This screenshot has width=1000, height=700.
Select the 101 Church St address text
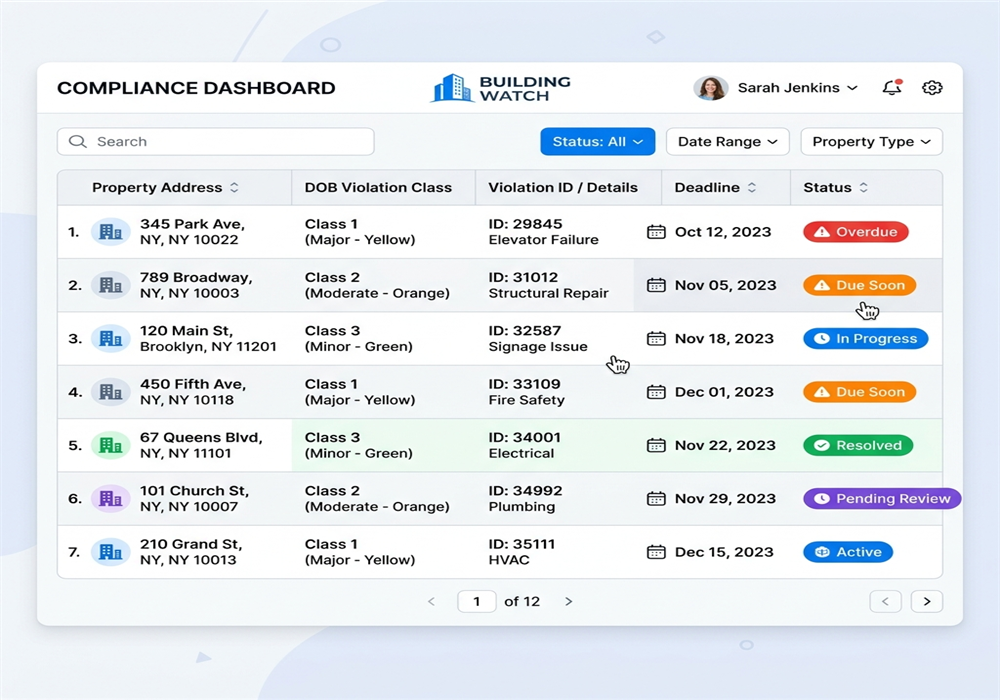pyautogui.click(x=195, y=499)
